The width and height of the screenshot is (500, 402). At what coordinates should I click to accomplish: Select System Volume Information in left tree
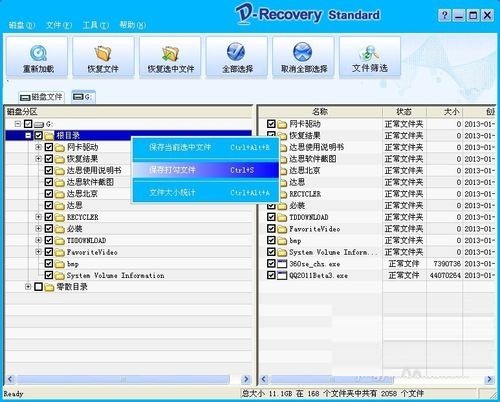[x=115, y=276]
